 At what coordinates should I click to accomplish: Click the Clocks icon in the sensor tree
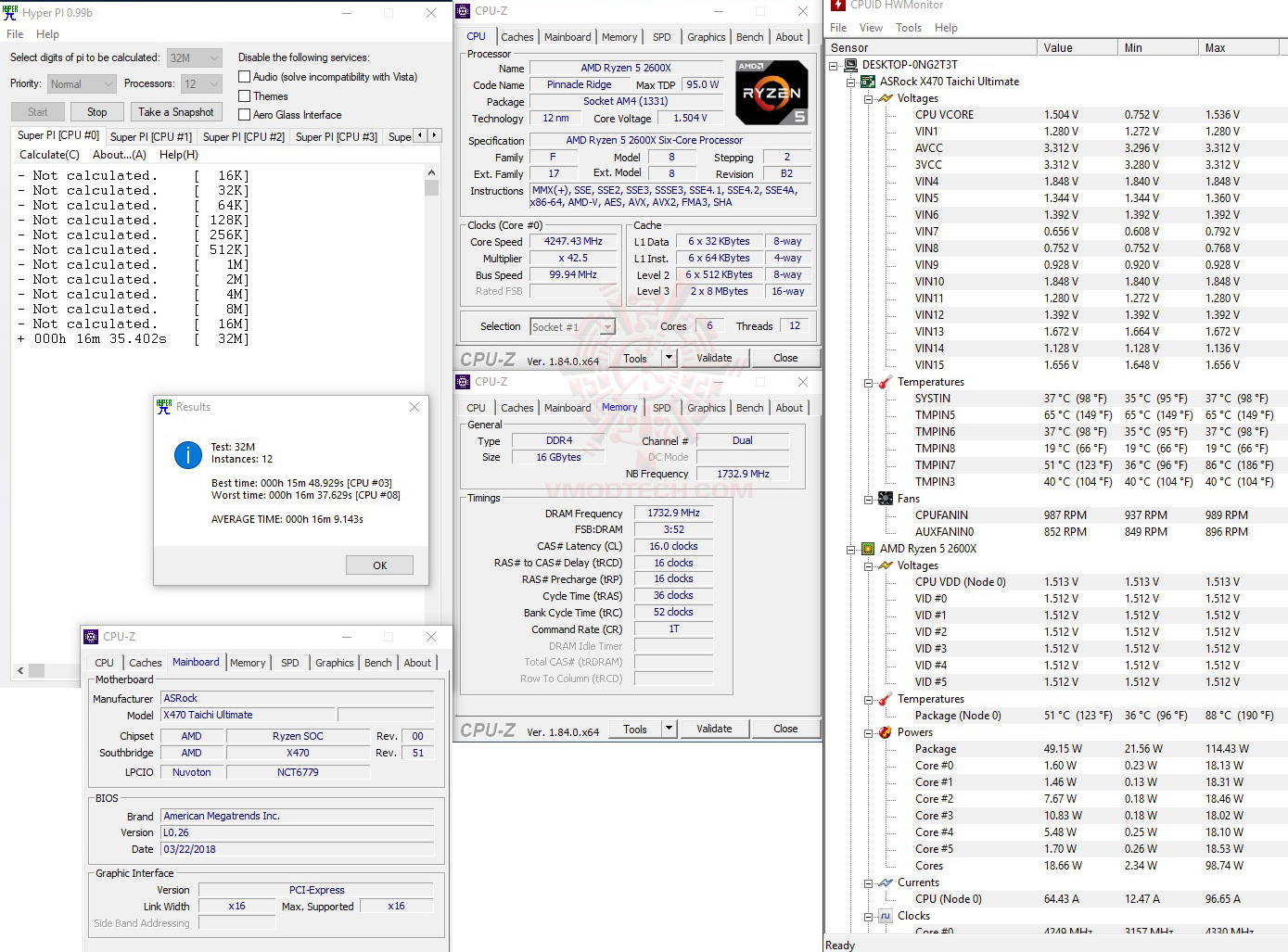886,916
